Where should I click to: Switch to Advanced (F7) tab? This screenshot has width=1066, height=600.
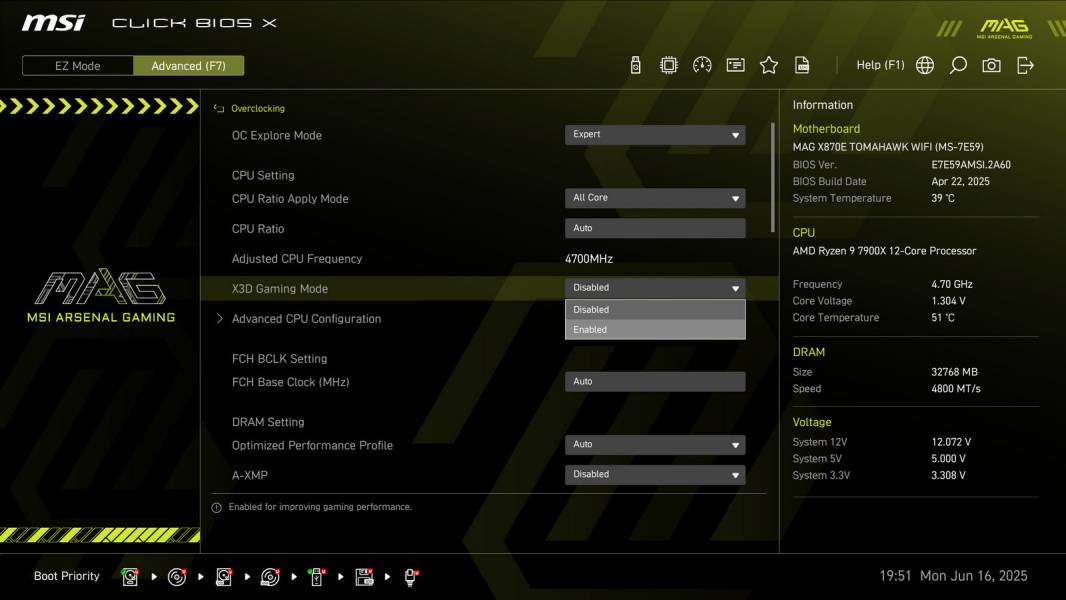point(188,66)
